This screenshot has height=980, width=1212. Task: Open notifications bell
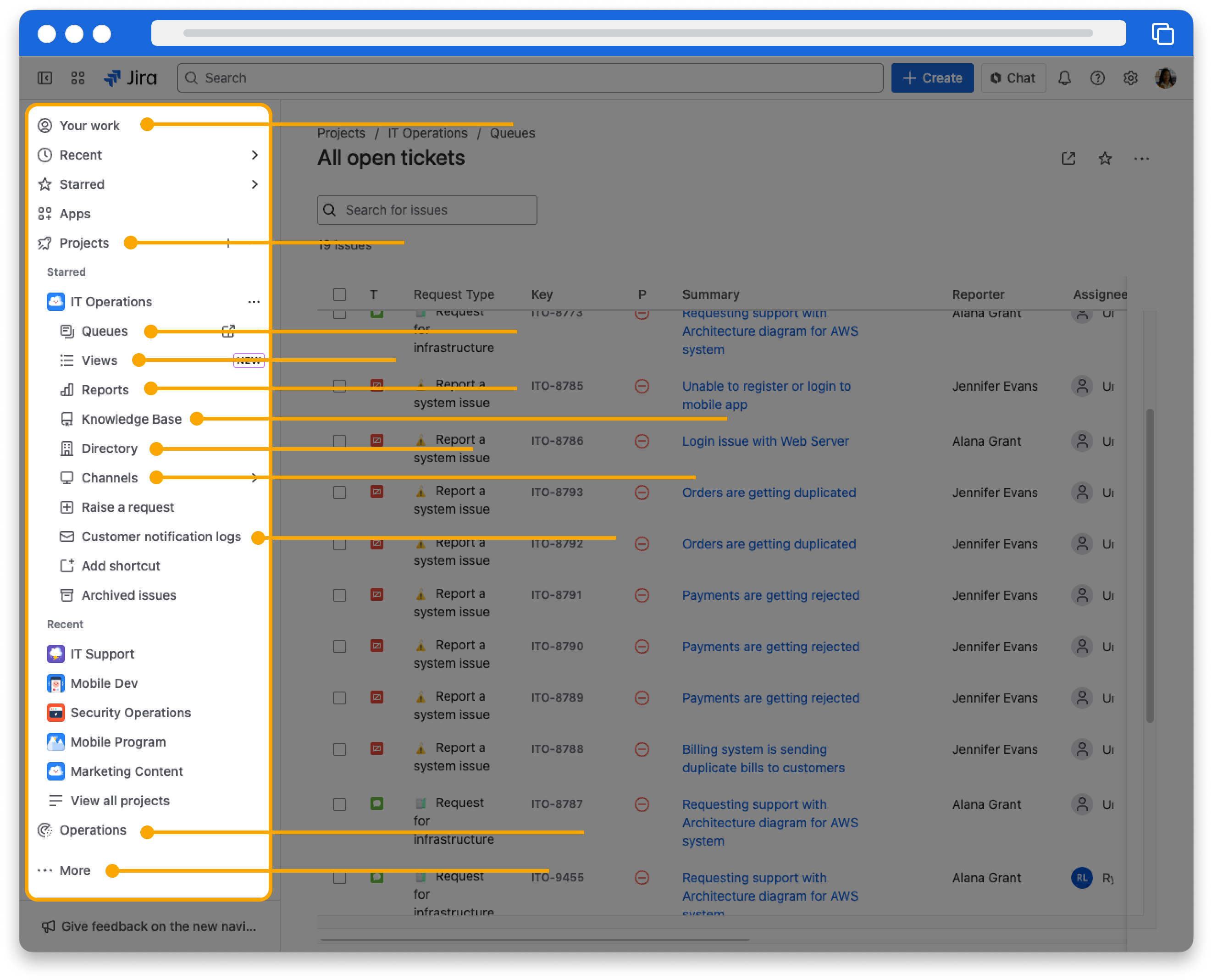click(1064, 78)
